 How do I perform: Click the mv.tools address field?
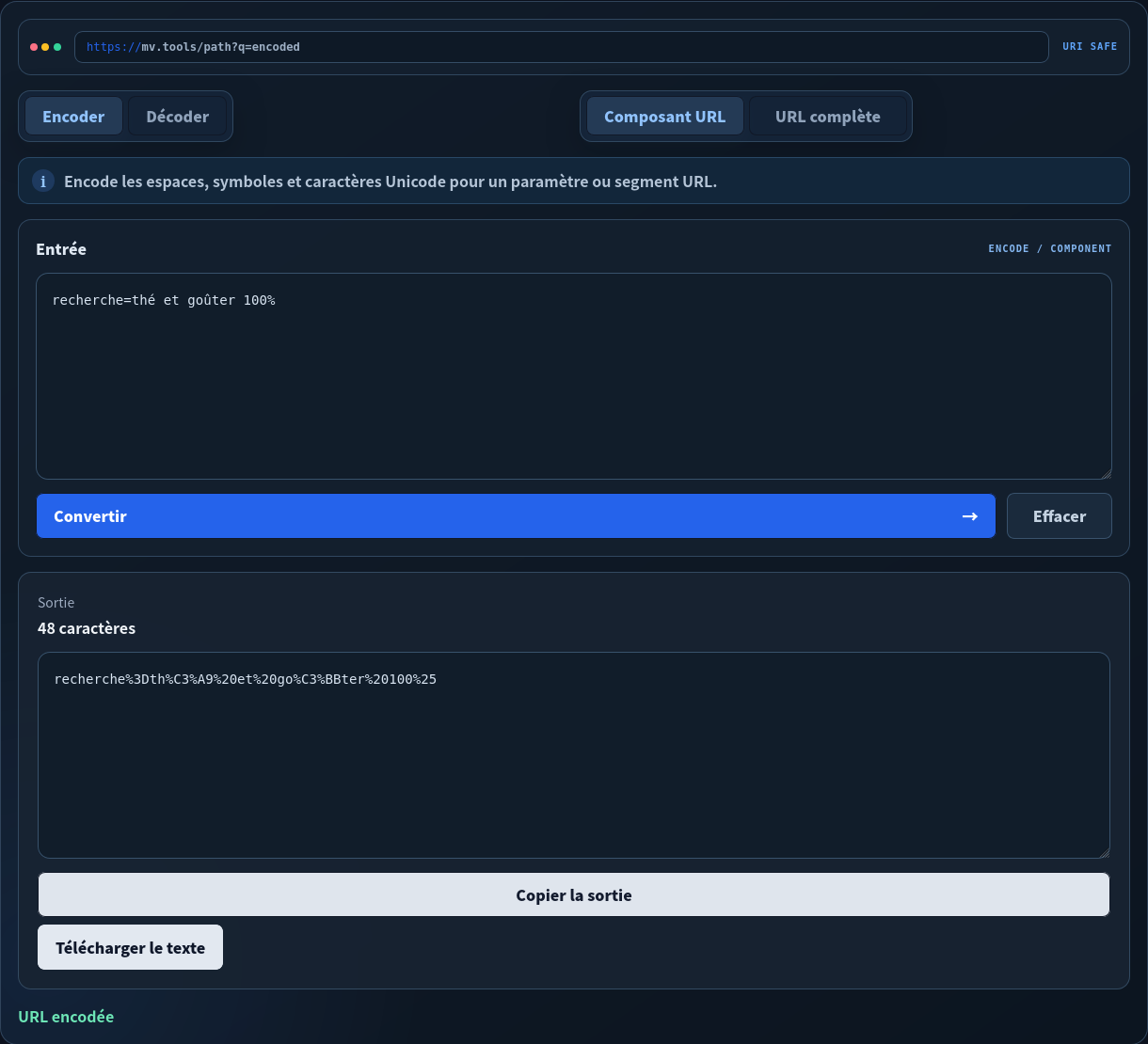coord(562,47)
